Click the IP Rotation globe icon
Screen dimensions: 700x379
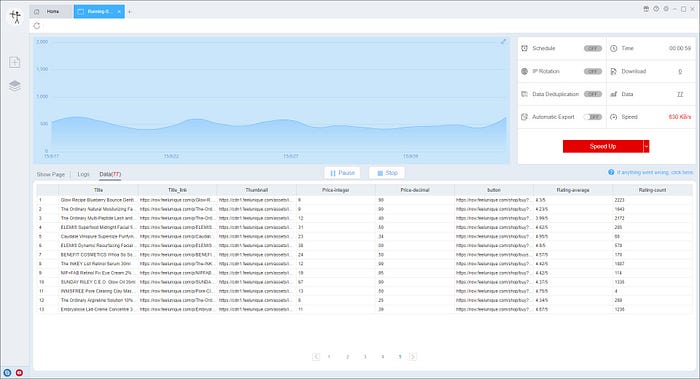click(525, 71)
